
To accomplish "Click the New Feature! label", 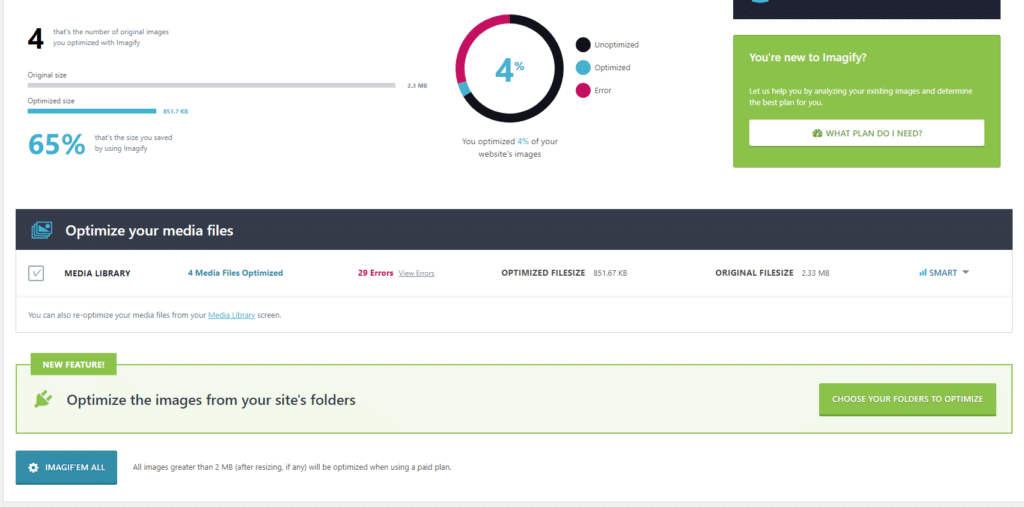I will [73, 364].
